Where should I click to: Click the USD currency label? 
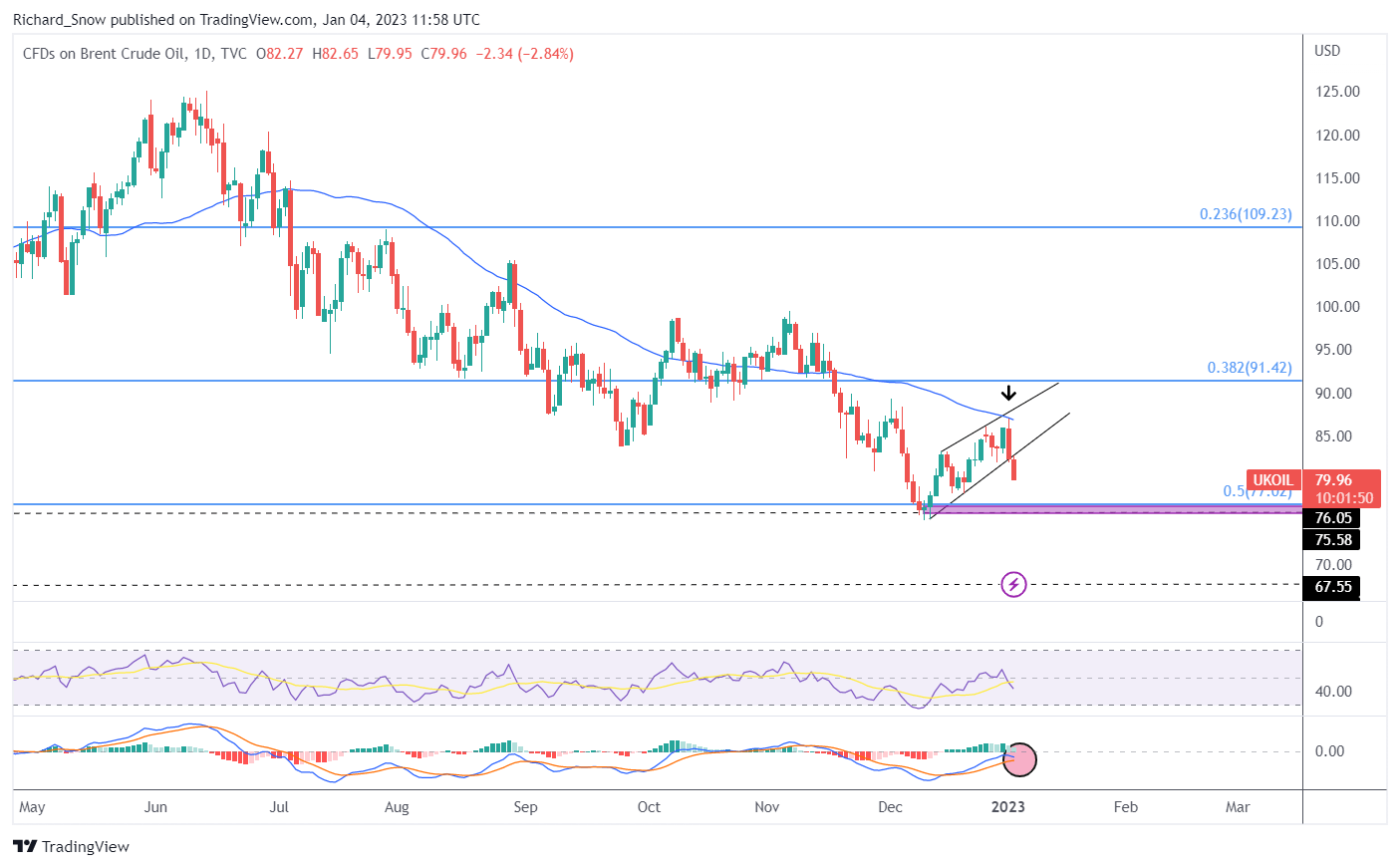(1327, 51)
